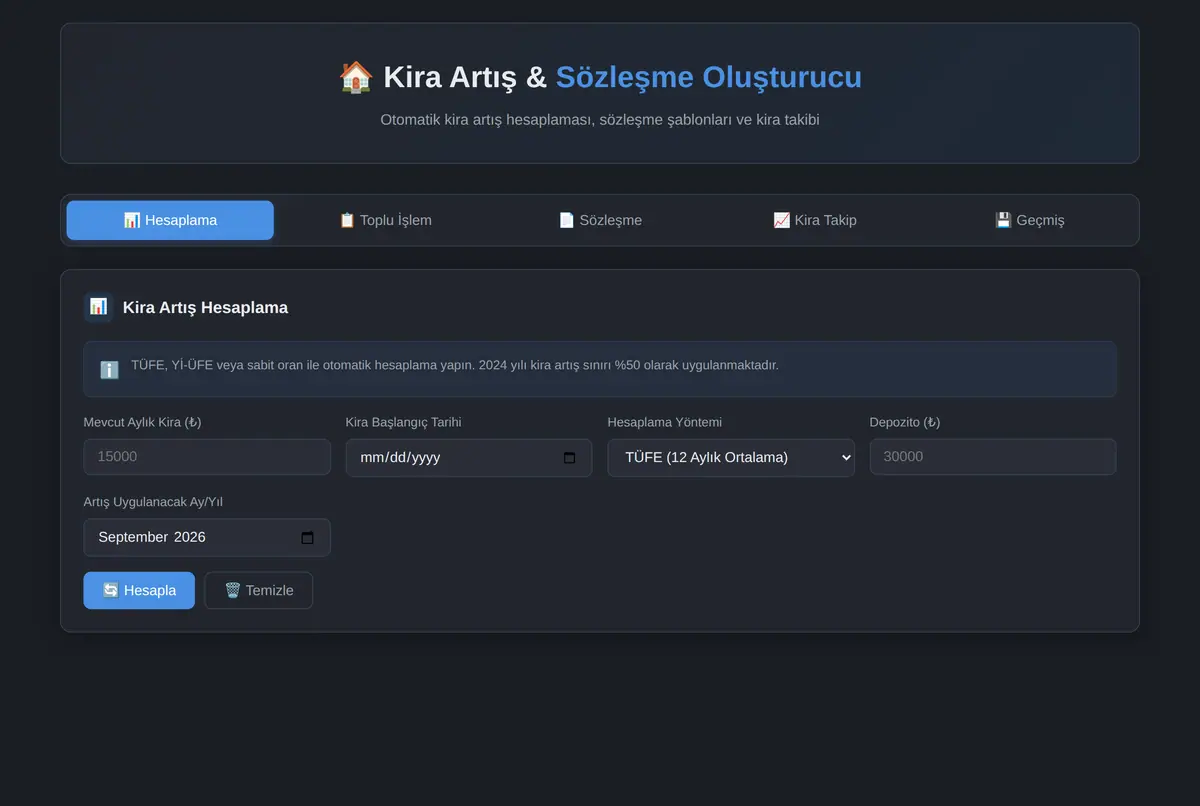This screenshot has width=1200, height=806.
Task: Click the TÜFE, Yİ-ÜFE info notice text
Action: [455, 365]
